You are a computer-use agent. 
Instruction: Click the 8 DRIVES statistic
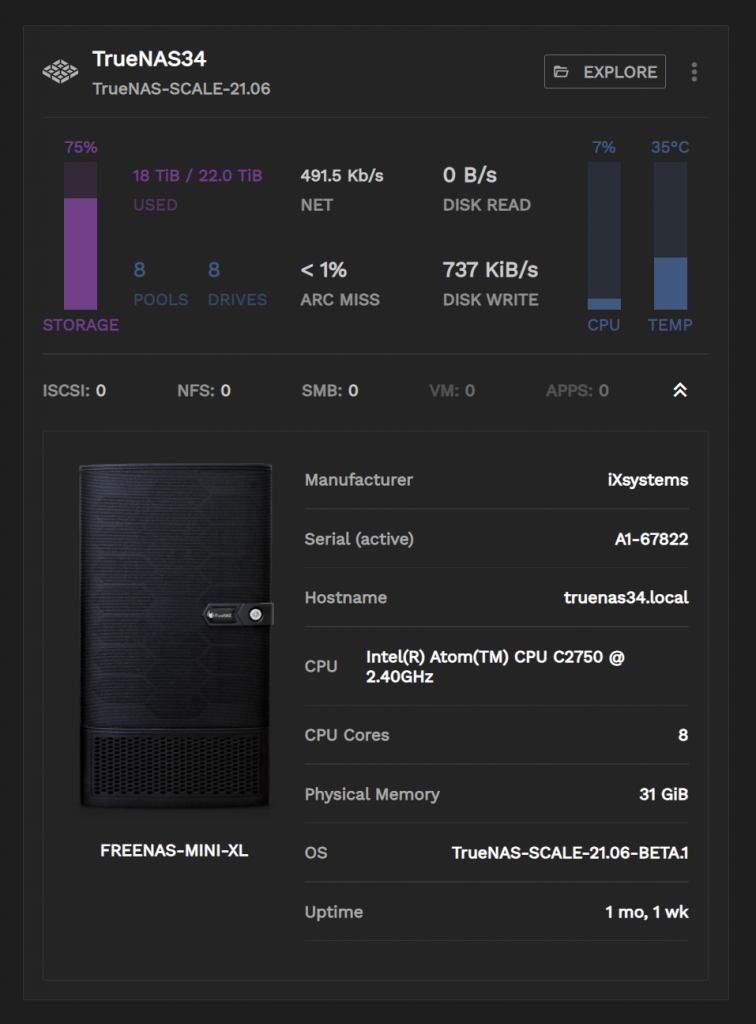point(237,284)
